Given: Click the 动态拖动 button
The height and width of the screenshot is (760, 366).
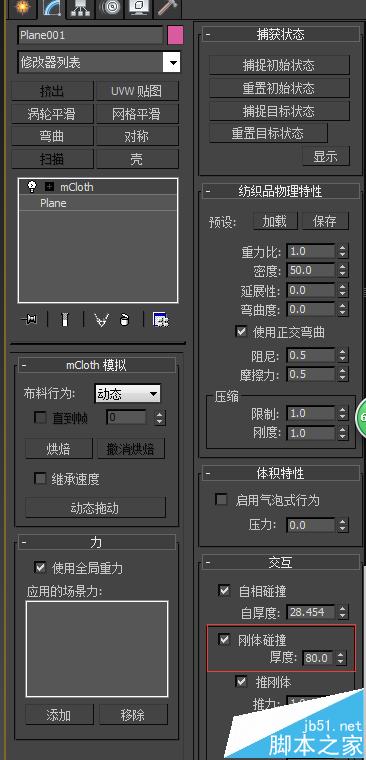Looking at the screenshot, I should pos(95,508).
